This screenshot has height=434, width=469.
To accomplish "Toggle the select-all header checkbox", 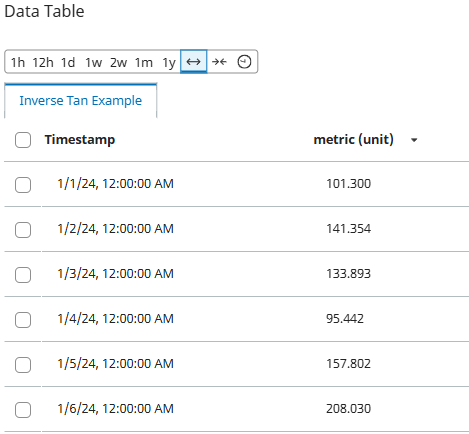I will pos(23,140).
